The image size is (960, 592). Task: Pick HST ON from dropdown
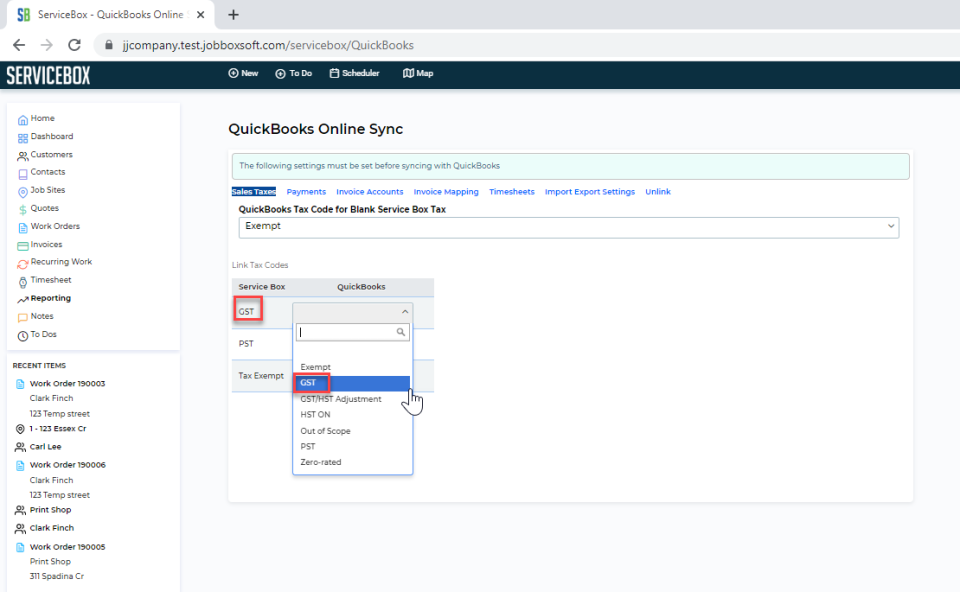click(315, 414)
